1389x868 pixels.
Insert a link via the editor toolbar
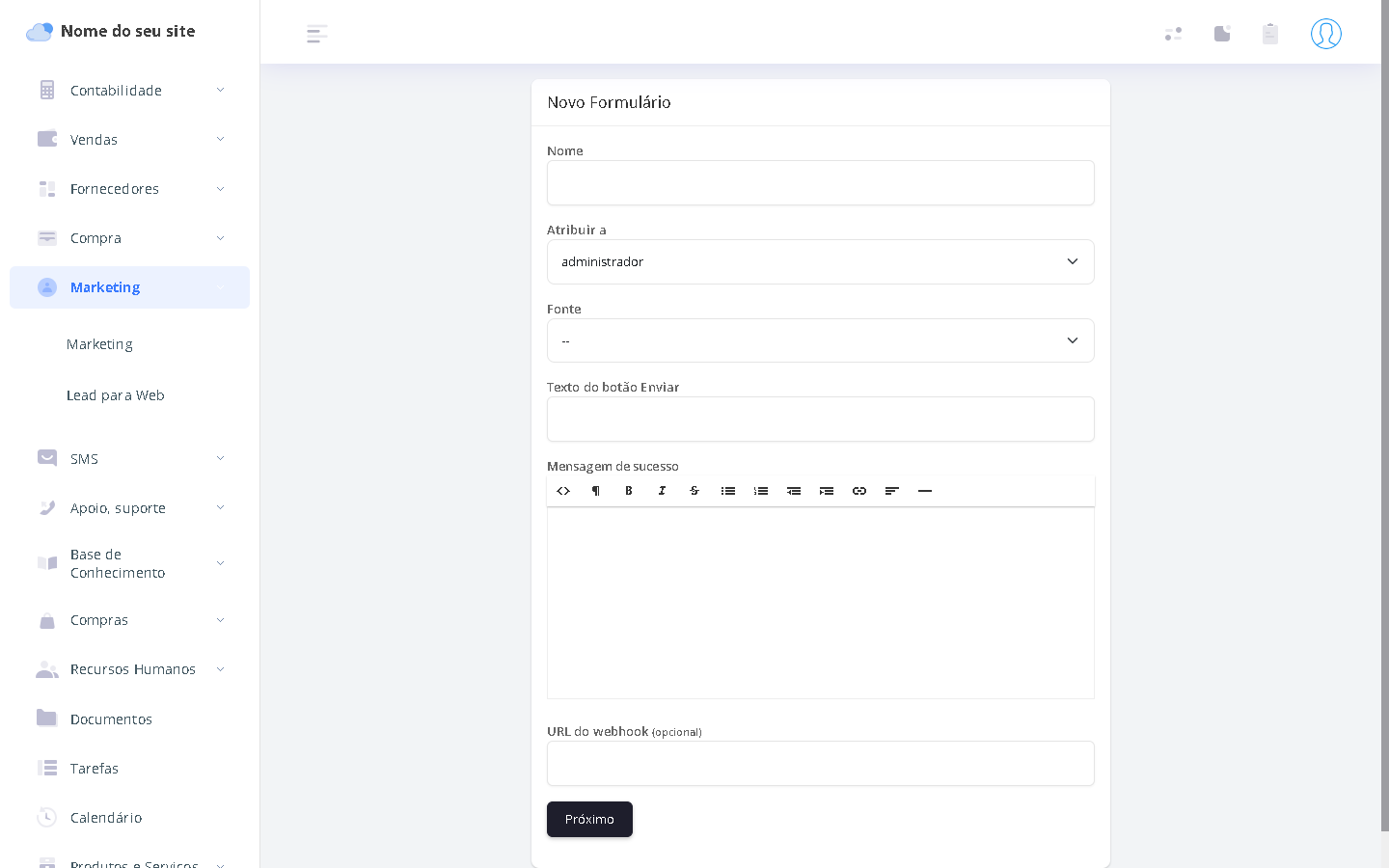click(859, 491)
